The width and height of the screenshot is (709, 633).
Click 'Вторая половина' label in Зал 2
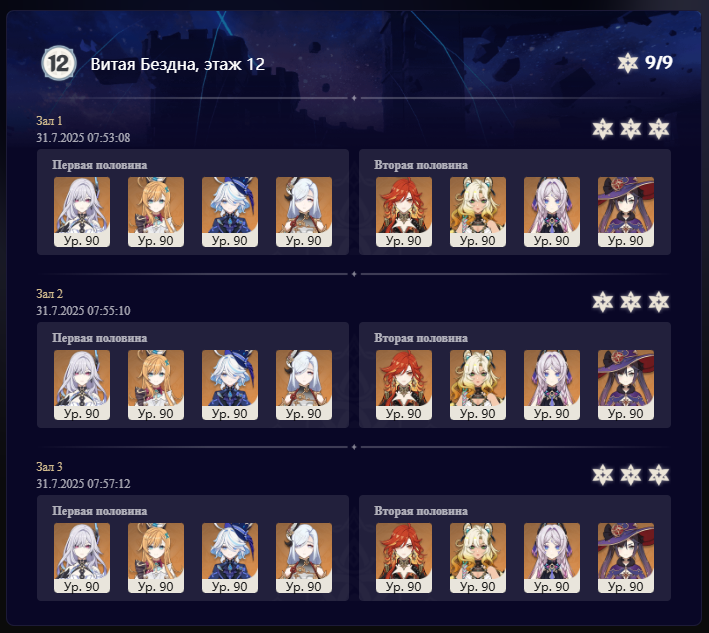pyautogui.click(x=421, y=338)
